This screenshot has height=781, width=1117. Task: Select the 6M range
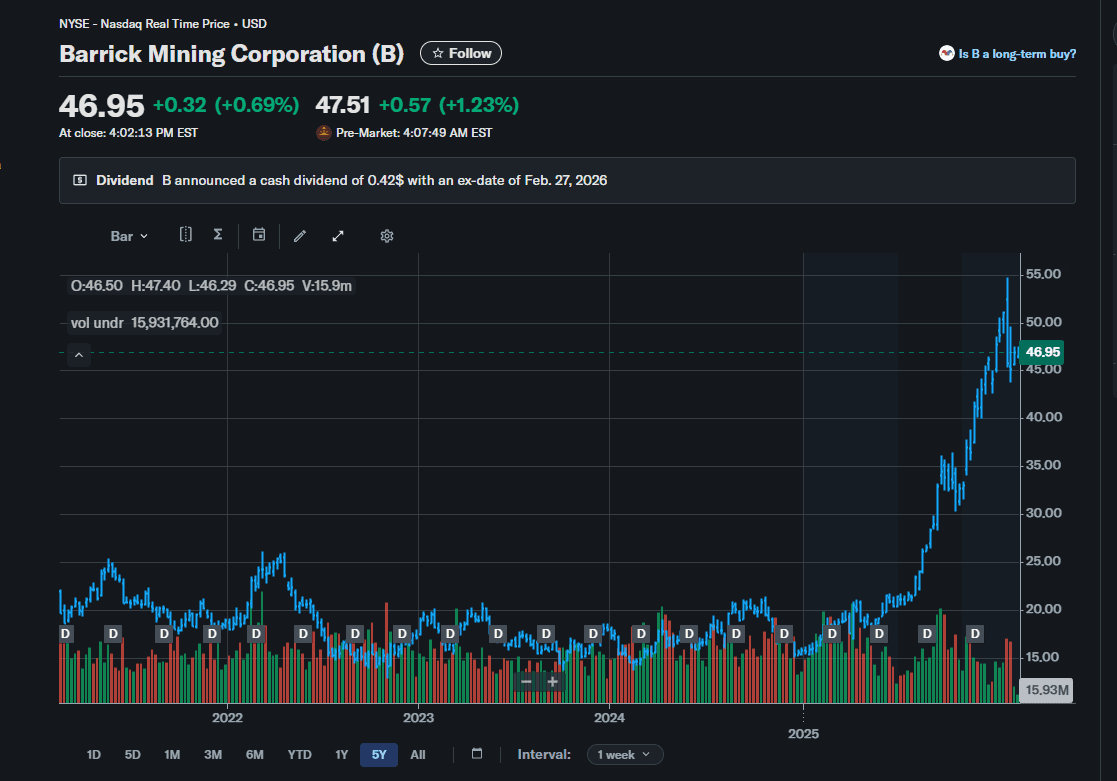click(x=254, y=755)
